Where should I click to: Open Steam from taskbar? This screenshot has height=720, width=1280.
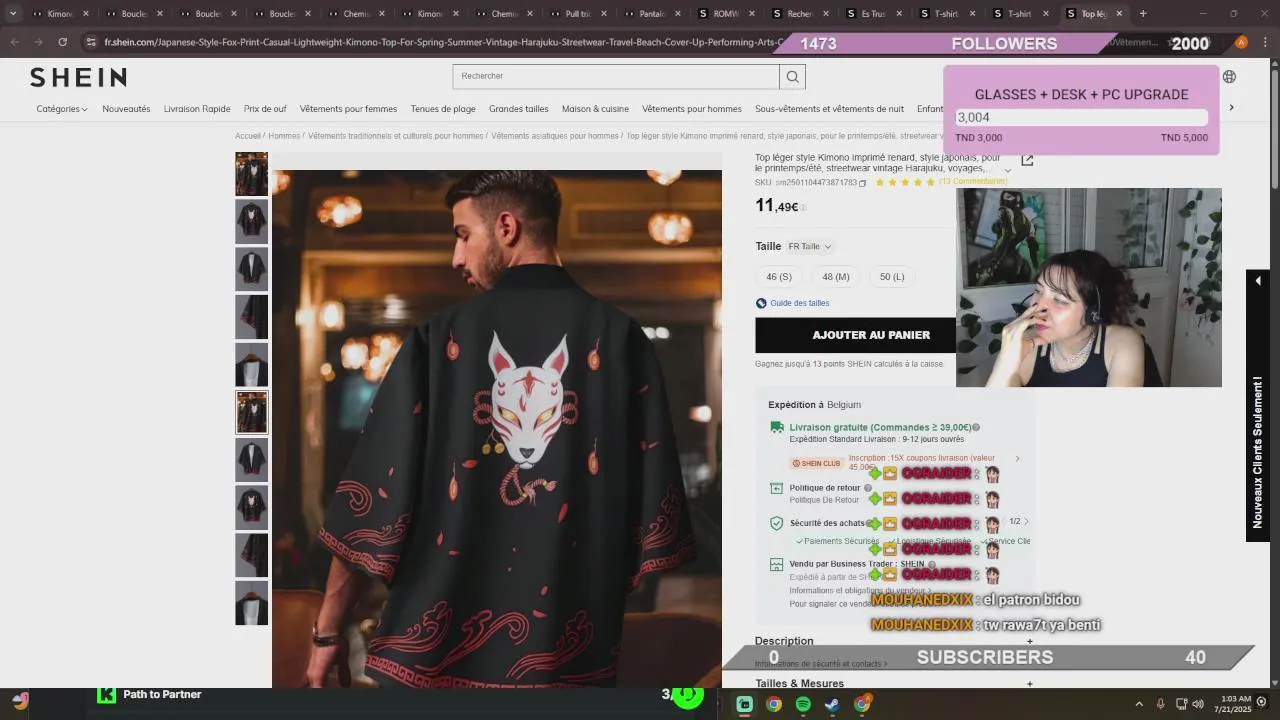[x=832, y=704]
